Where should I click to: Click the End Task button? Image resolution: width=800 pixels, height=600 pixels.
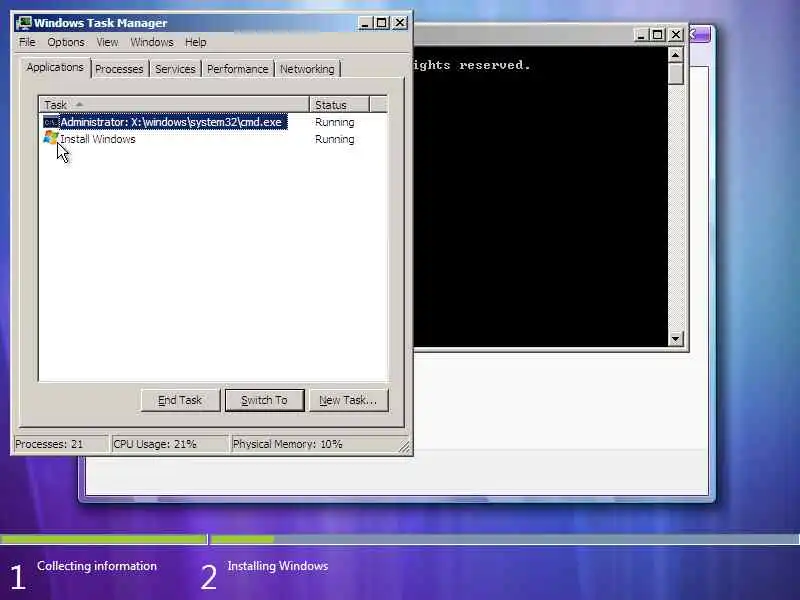click(x=180, y=401)
